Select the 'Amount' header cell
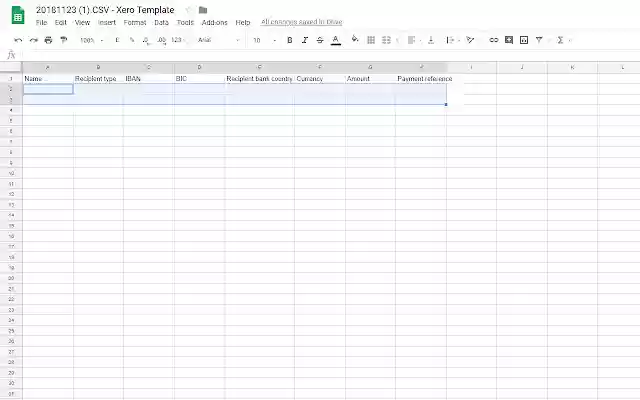640x400 pixels. point(371,79)
